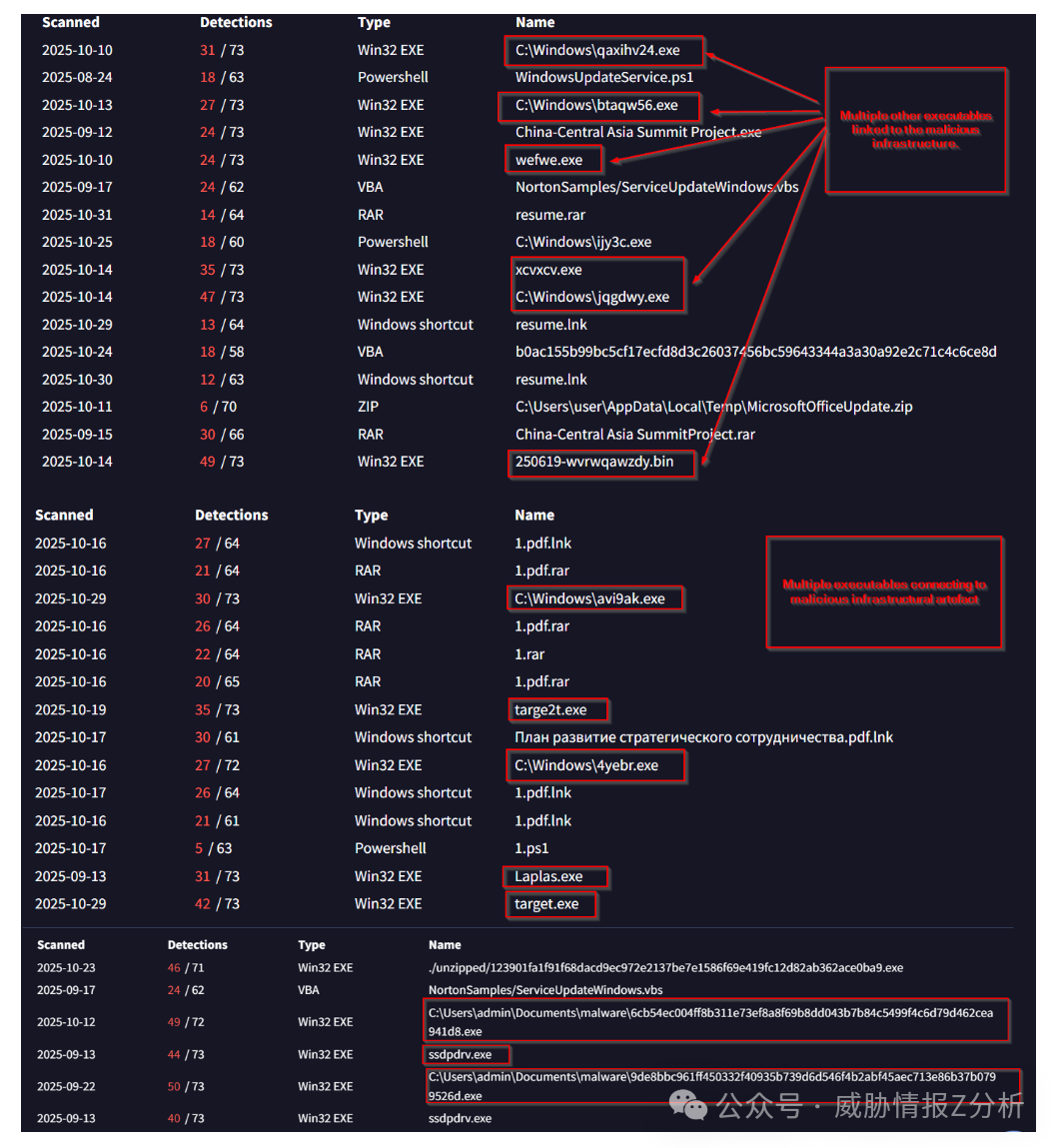This screenshot has height=1148, width=1058.
Task: Select the Laplas.exe file name
Action: [548, 877]
